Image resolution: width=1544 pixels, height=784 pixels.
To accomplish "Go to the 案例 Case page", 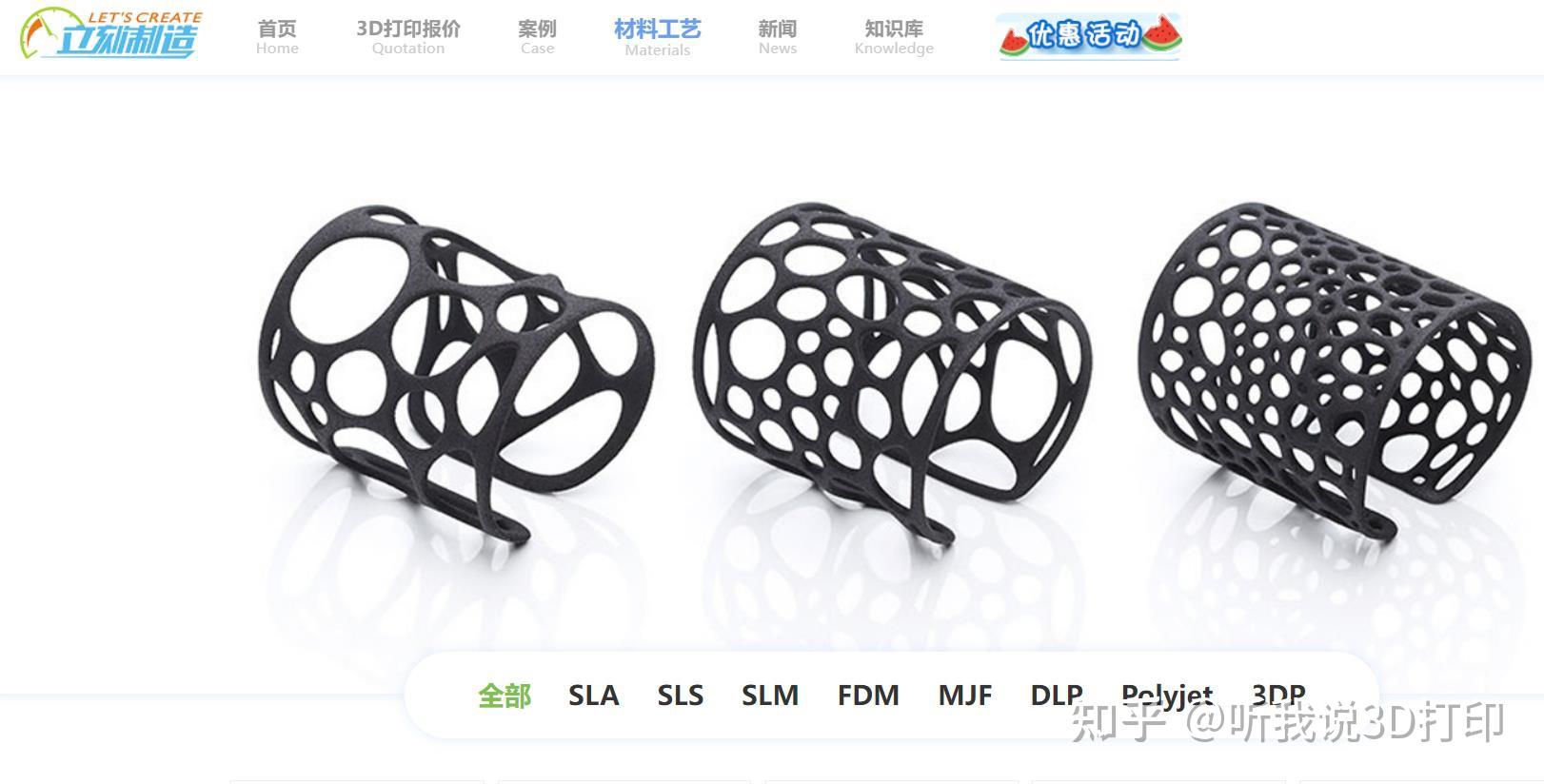I will point(537,37).
